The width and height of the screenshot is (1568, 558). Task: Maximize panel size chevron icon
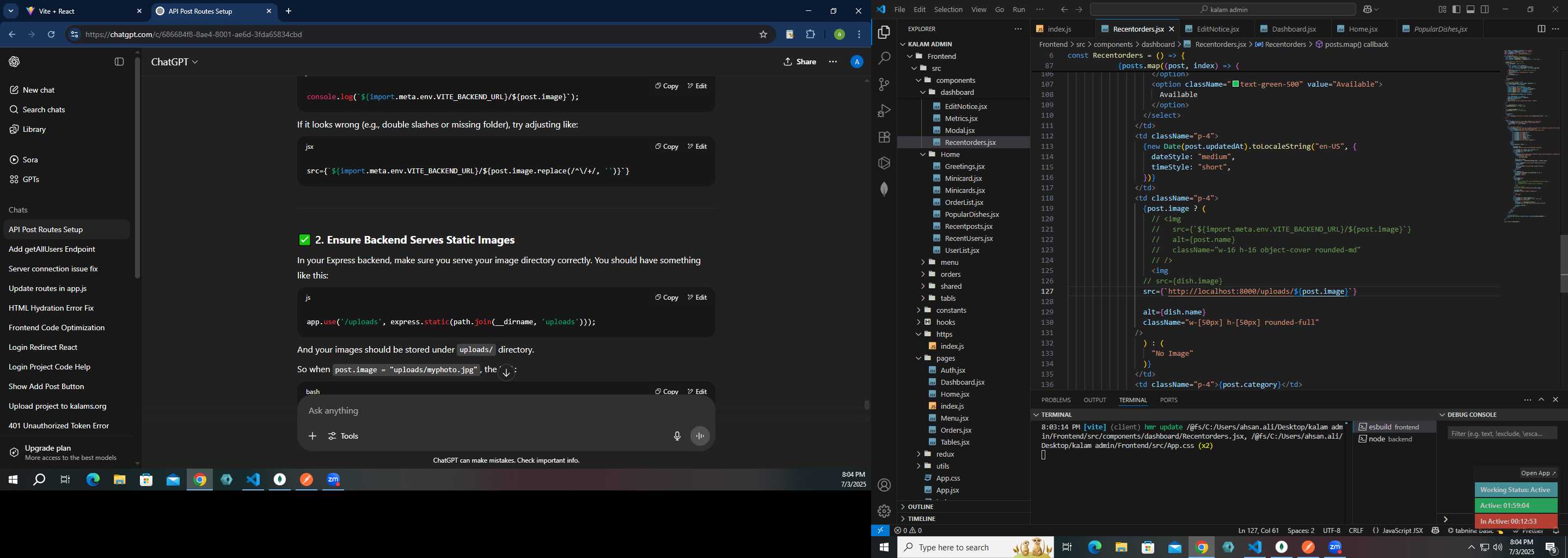point(1541,399)
